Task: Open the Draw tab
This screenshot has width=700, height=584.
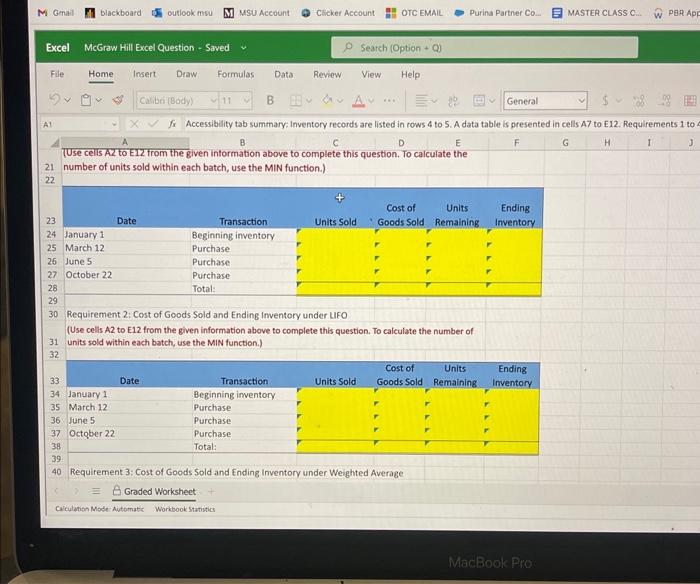Action: tap(187, 74)
